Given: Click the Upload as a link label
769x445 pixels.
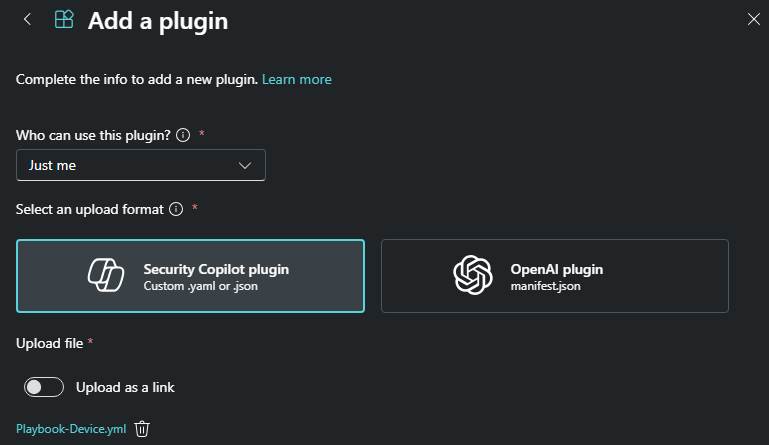Looking at the screenshot, I should tap(118, 387).
